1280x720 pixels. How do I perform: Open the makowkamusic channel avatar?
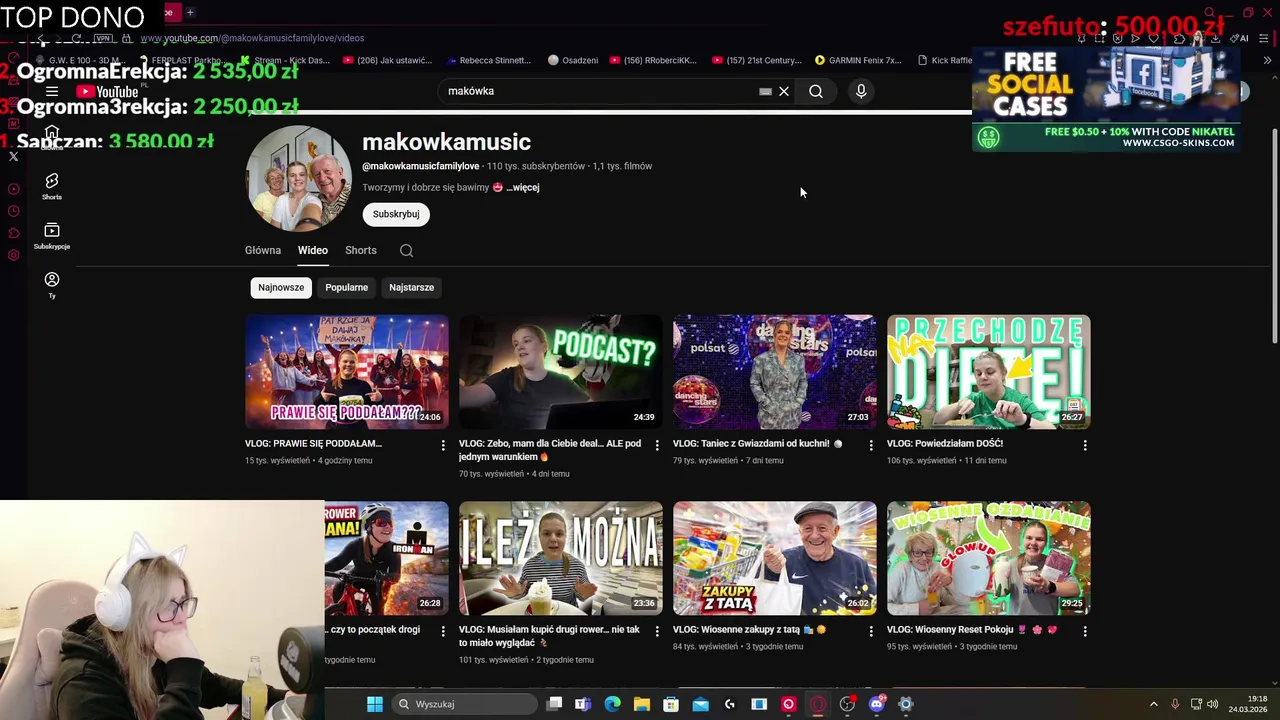[x=298, y=179]
